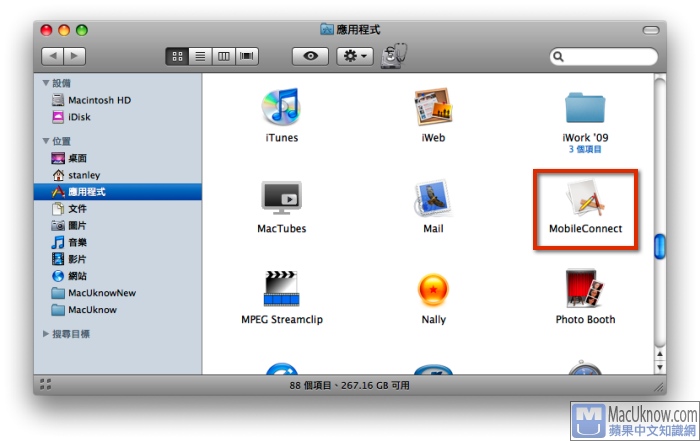
Task: Go back with the left arrow
Action: coord(53,56)
